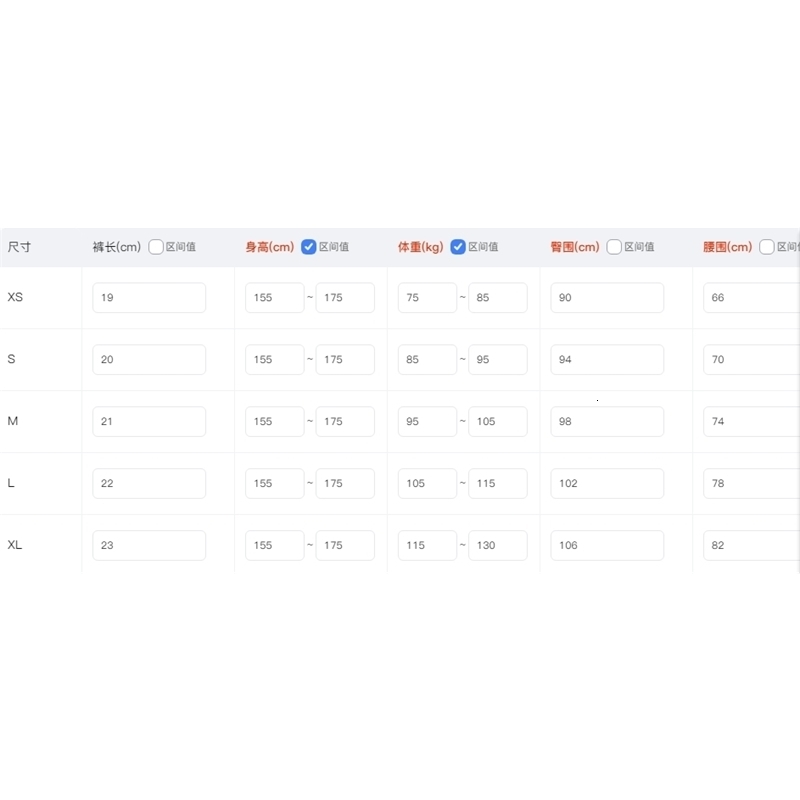Click S row weight maximum field 95
This screenshot has width=800, height=800.
tap(497, 360)
